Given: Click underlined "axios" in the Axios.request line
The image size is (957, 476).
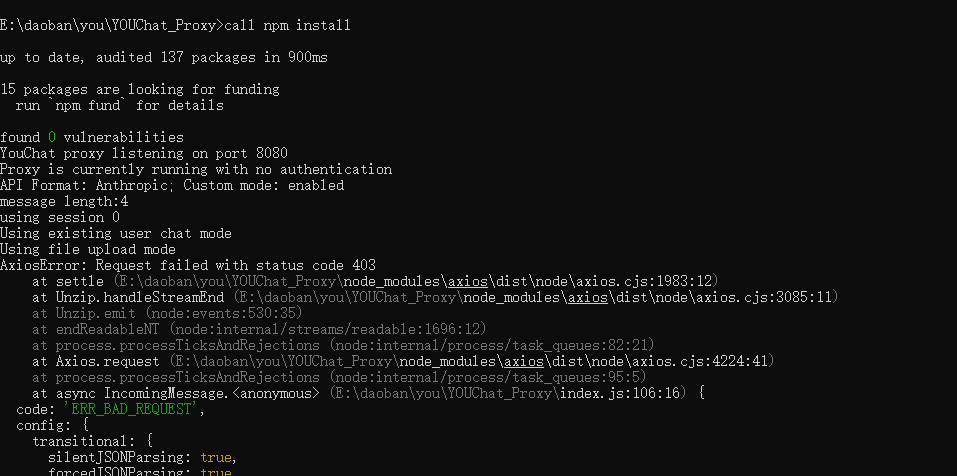Looking at the screenshot, I should (523, 361).
